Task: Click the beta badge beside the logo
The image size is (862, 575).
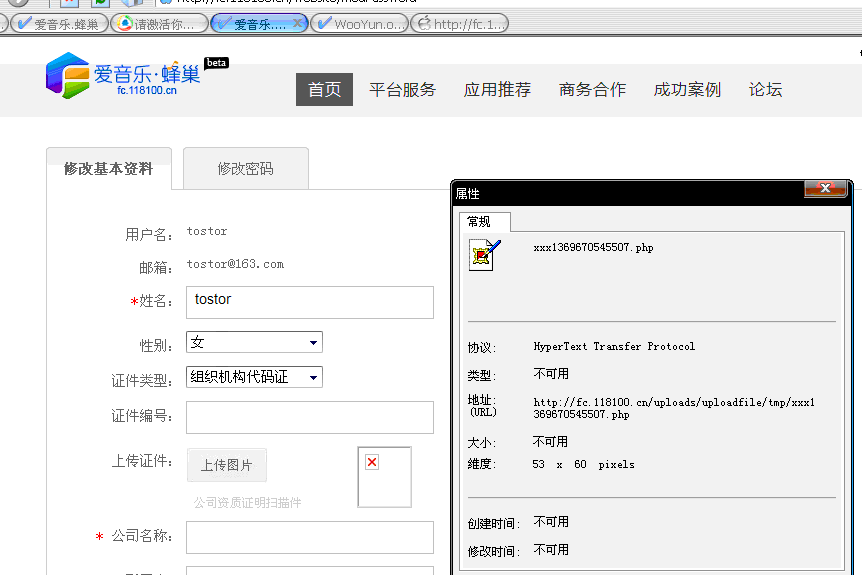Action: coord(216,63)
